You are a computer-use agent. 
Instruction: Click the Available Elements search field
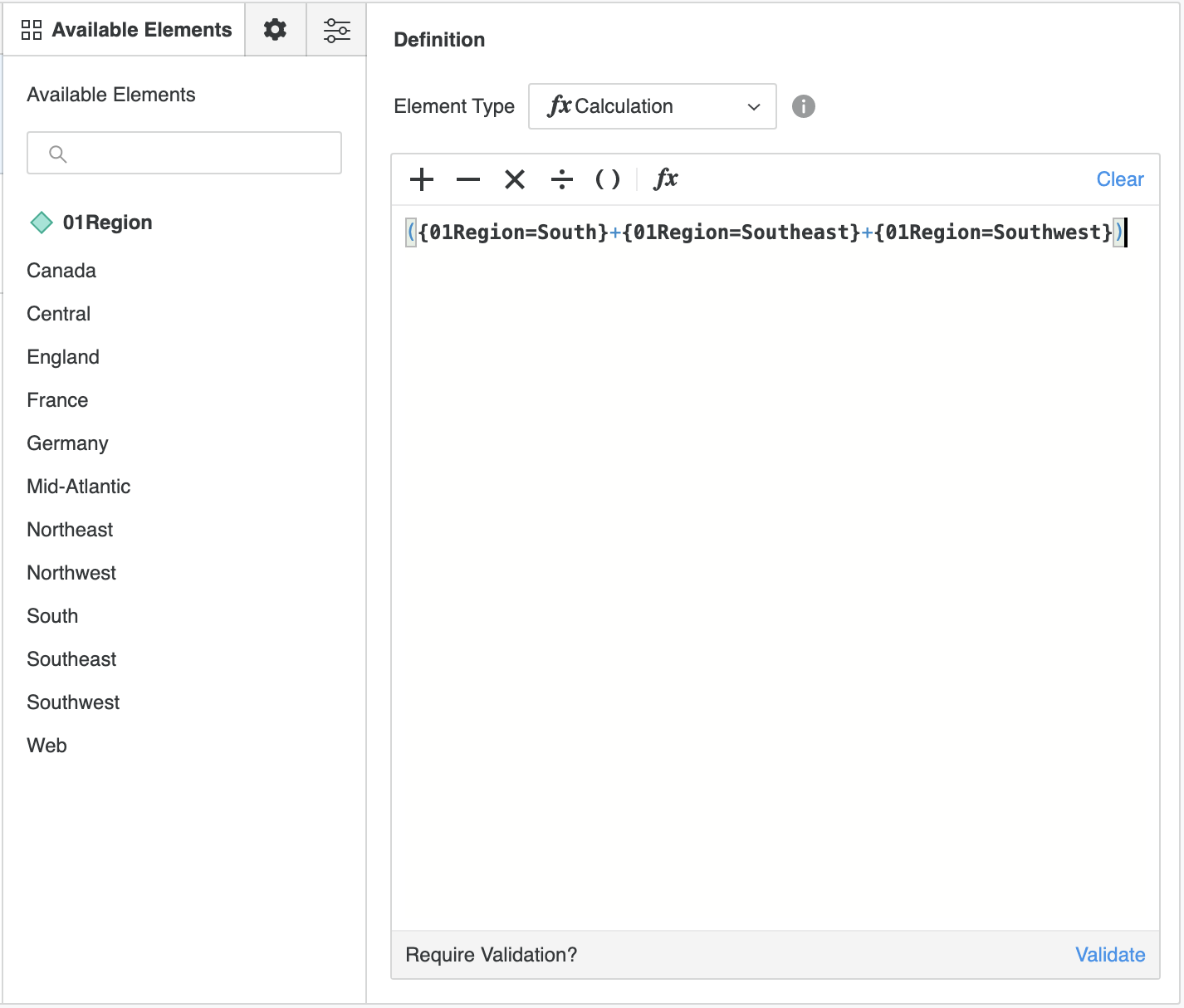click(x=184, y=154)
